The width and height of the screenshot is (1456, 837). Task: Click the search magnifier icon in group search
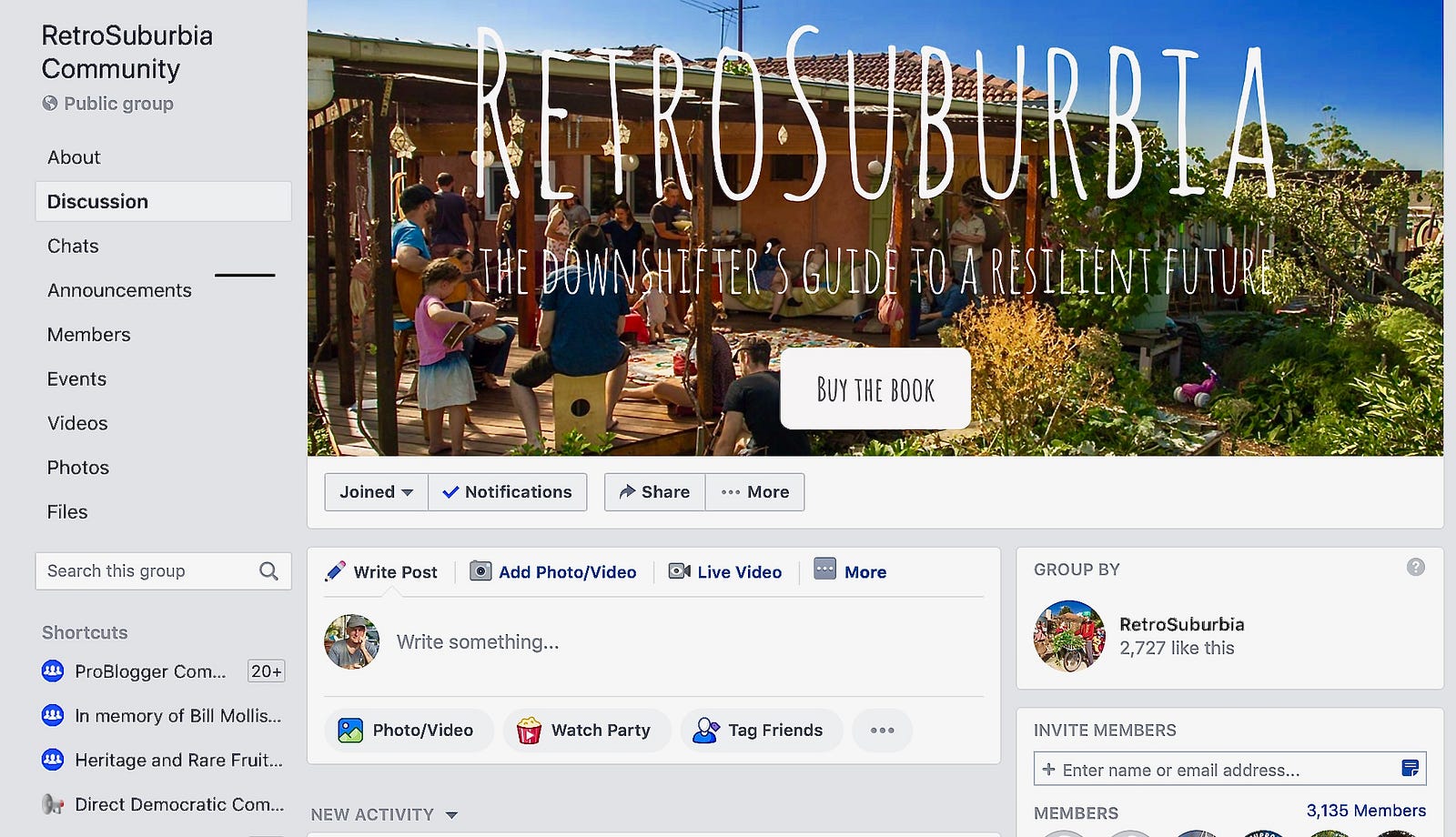coord(268,571)
